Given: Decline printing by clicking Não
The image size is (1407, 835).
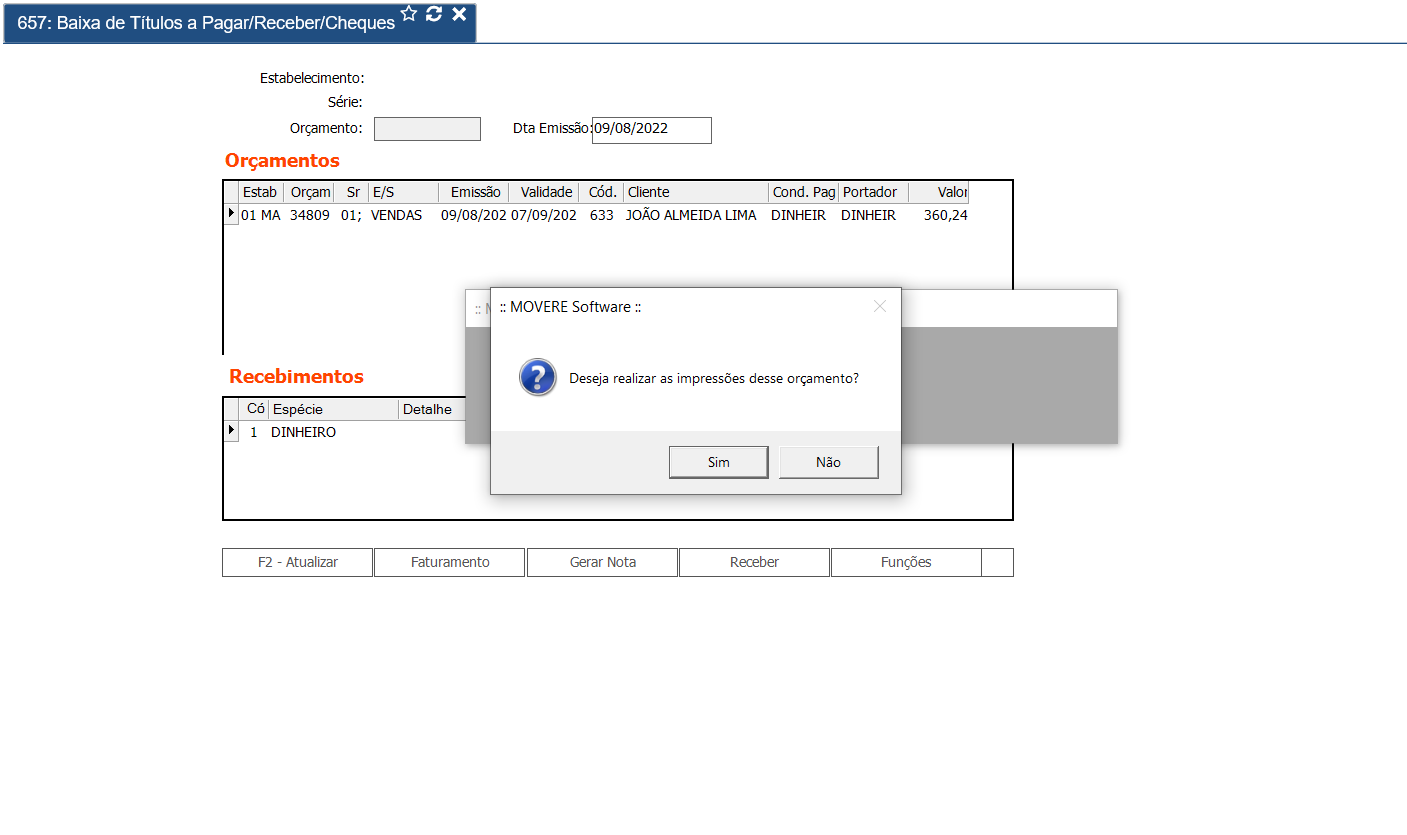Looking at the screenshot, I should click(829, 462).
